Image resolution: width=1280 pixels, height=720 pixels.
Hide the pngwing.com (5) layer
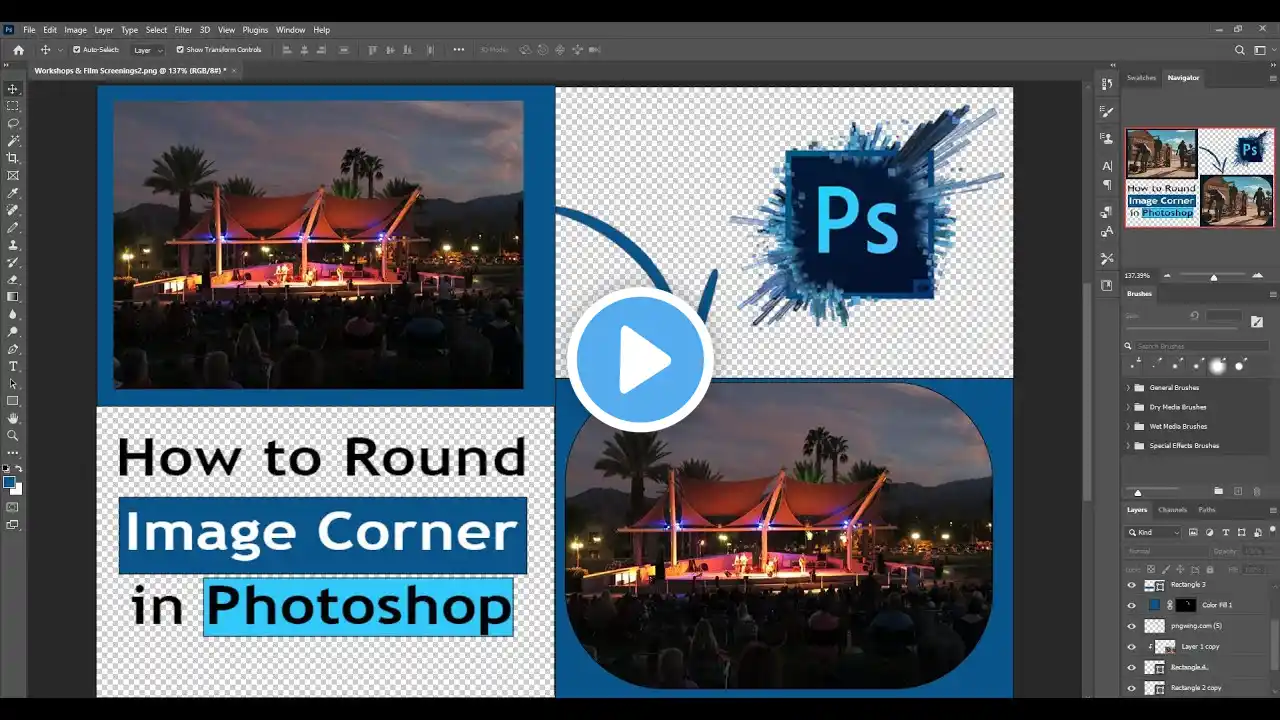1131,626
